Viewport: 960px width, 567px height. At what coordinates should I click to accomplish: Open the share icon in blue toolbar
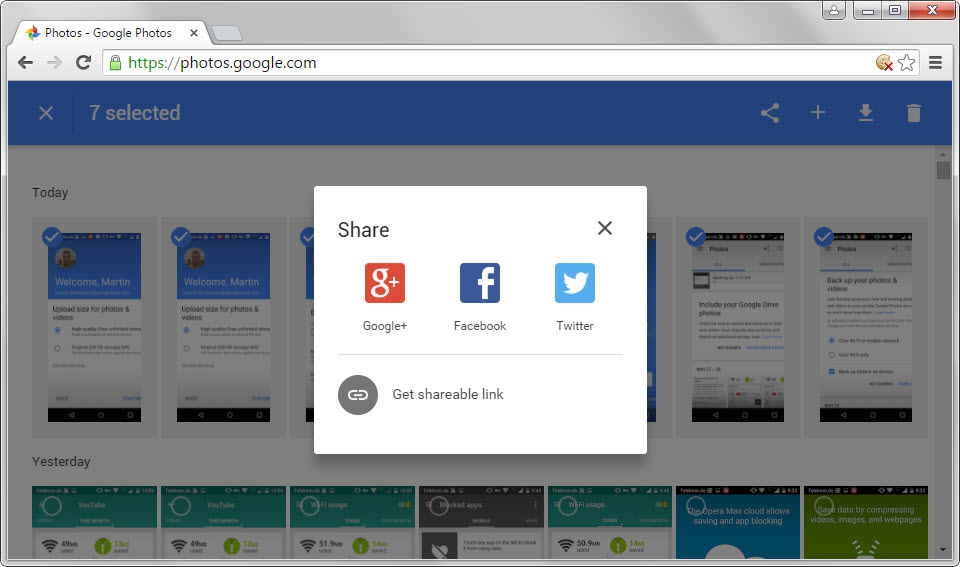770,113
